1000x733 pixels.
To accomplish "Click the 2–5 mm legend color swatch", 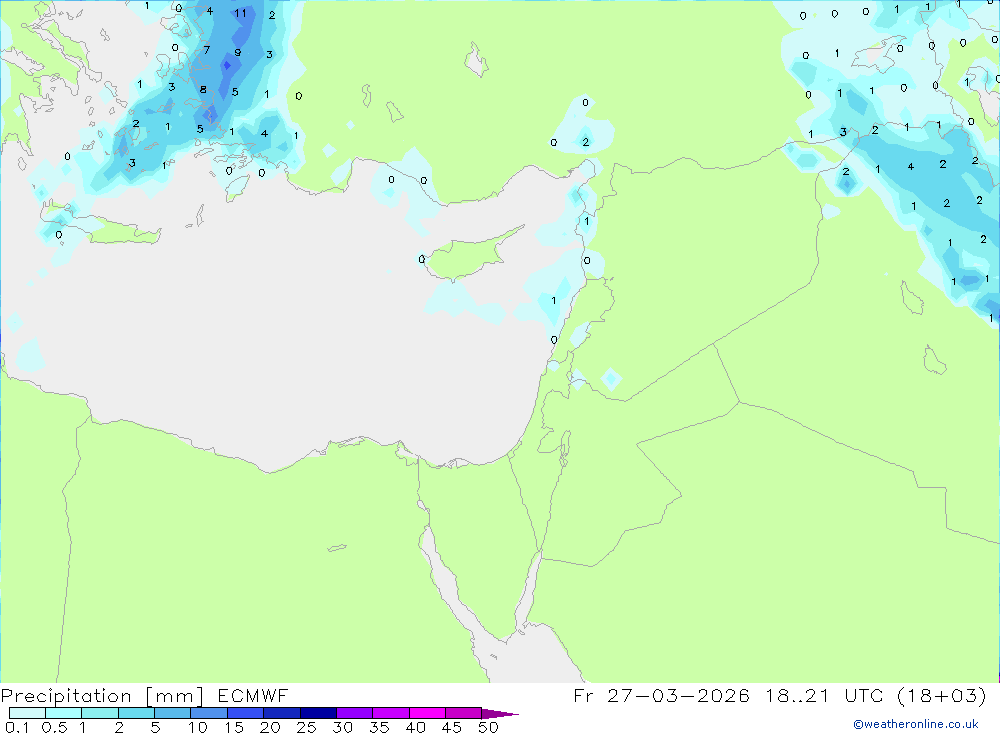I will (x=136, y=713).
